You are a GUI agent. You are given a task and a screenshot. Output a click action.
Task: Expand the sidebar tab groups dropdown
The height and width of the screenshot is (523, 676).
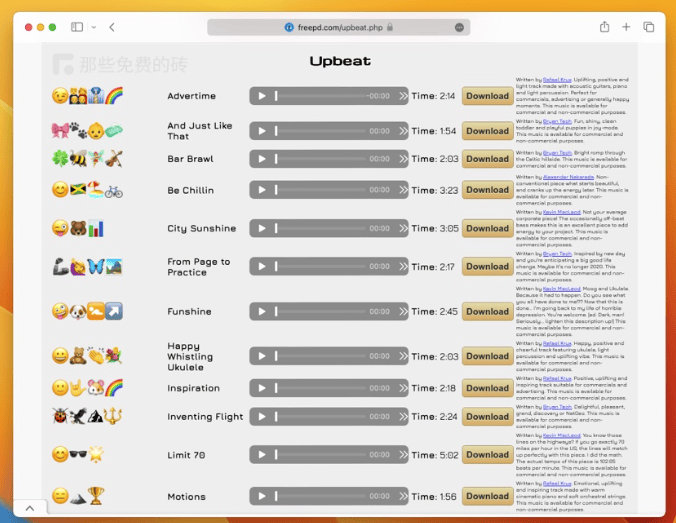(x=94, y=27)
